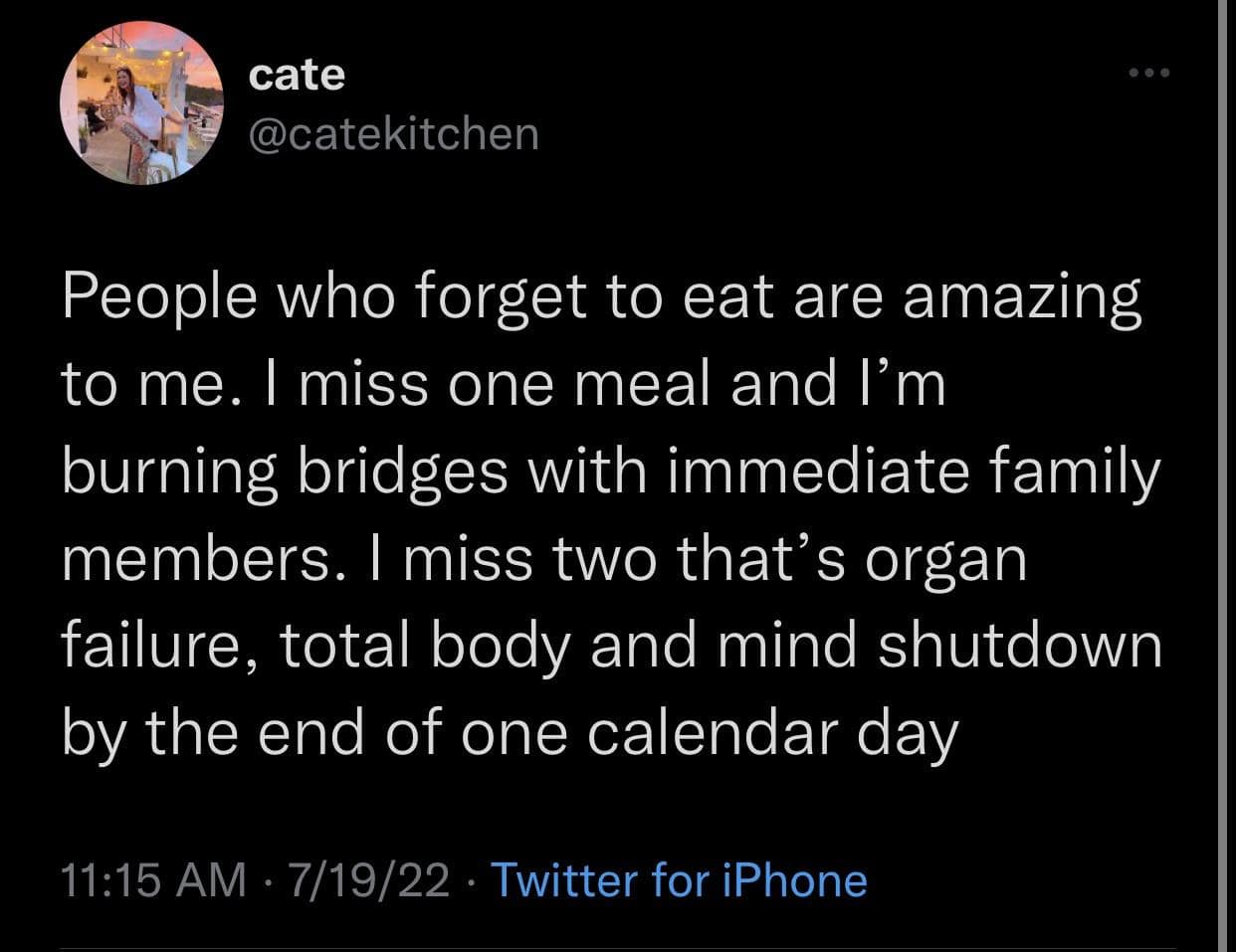Screen dimensions: 1236x952
Task: Click the word "shutdown" in the tweet
Action: (1018, 645)
